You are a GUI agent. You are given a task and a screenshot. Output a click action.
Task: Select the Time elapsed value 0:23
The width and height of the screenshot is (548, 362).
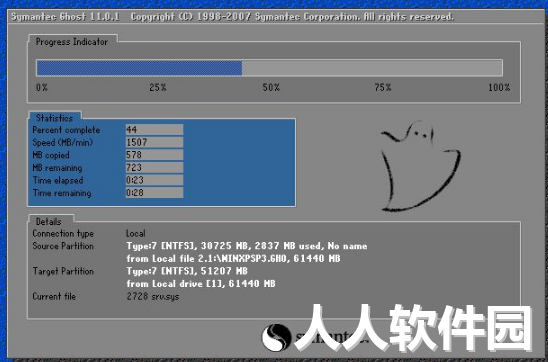(154, 180)
